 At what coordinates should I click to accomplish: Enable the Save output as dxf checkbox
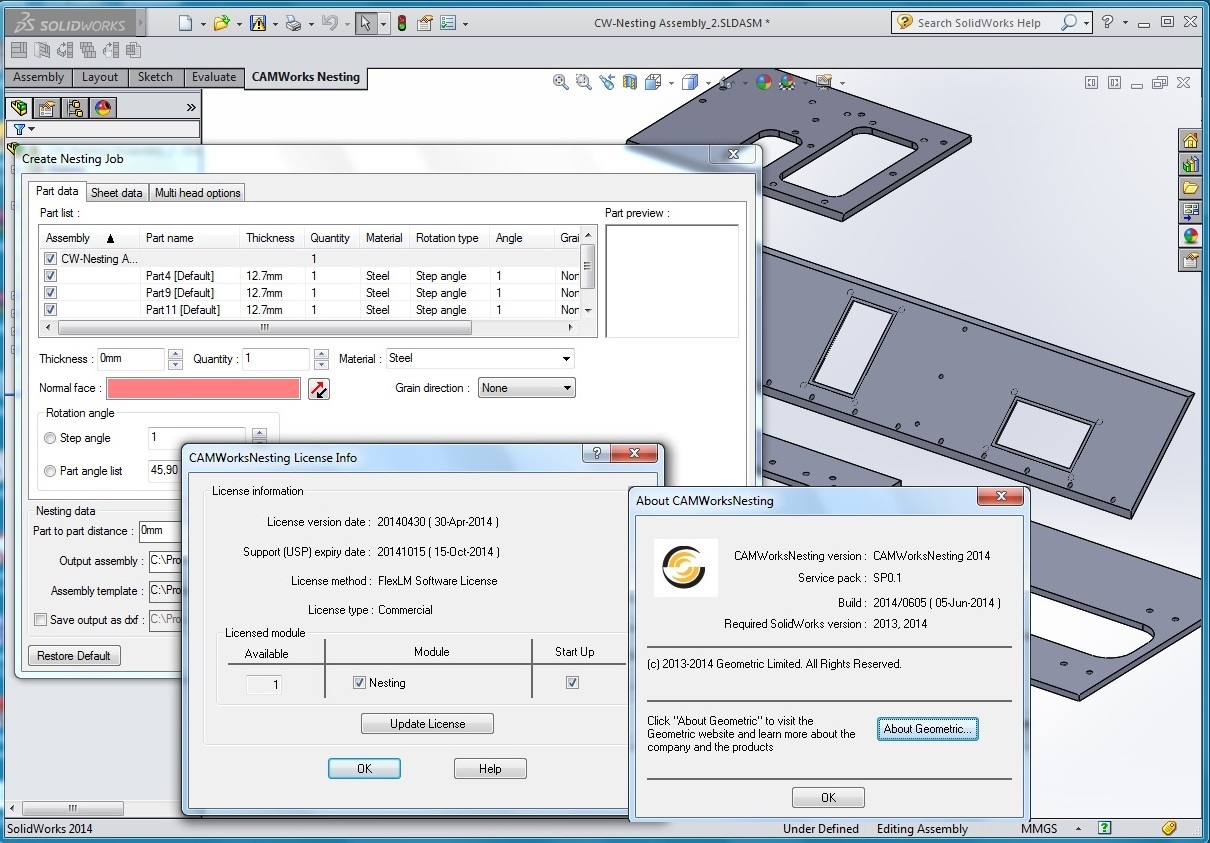(x=40, y=620)
